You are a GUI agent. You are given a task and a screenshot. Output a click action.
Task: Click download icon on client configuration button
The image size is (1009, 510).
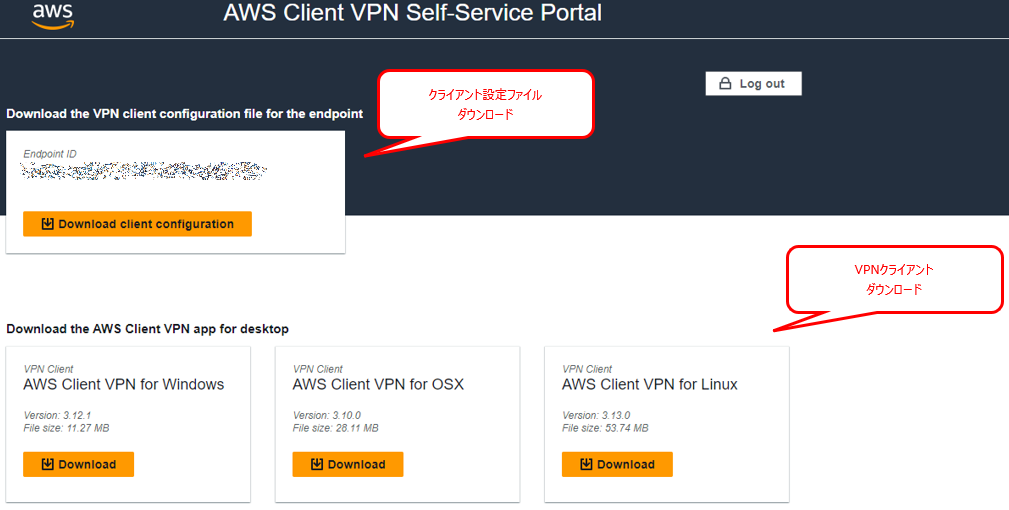tap(48, 224)
